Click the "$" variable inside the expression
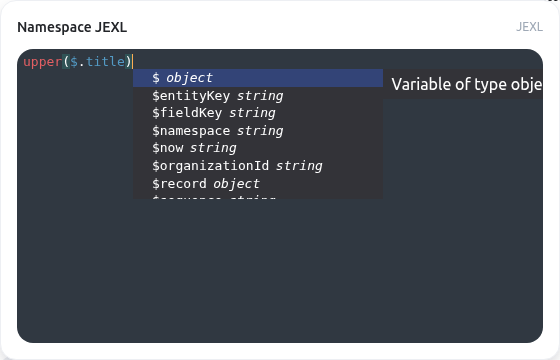Image resolution: width=560 pixels, height=360 pixels. 74,62
